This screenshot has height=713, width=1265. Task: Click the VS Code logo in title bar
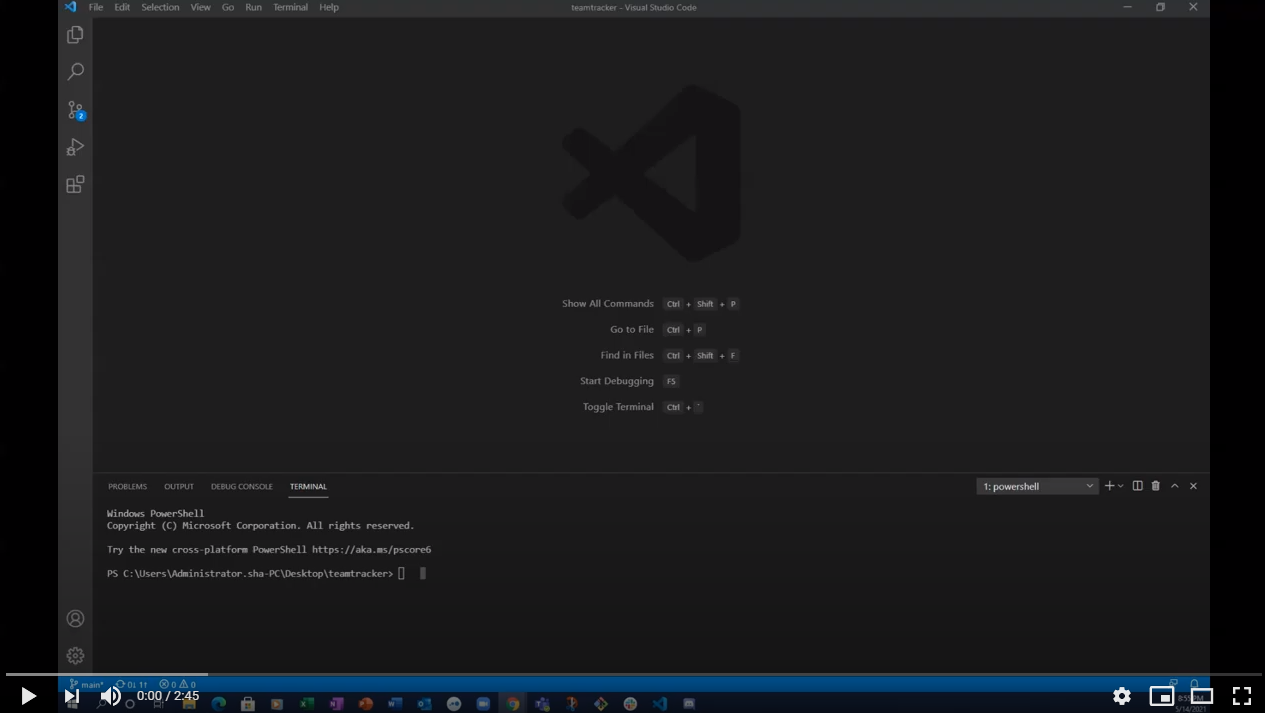point(70,7)
